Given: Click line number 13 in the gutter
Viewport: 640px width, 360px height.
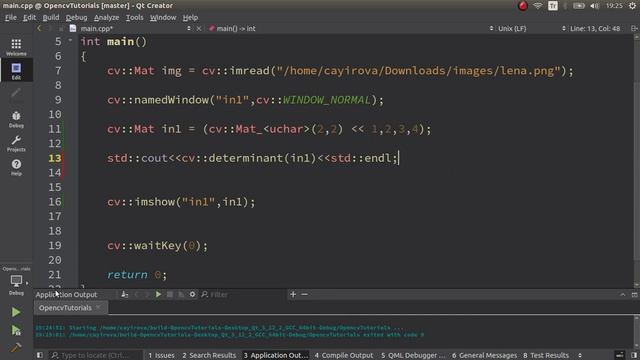Looking at the screenshot, I should [55, 158].
